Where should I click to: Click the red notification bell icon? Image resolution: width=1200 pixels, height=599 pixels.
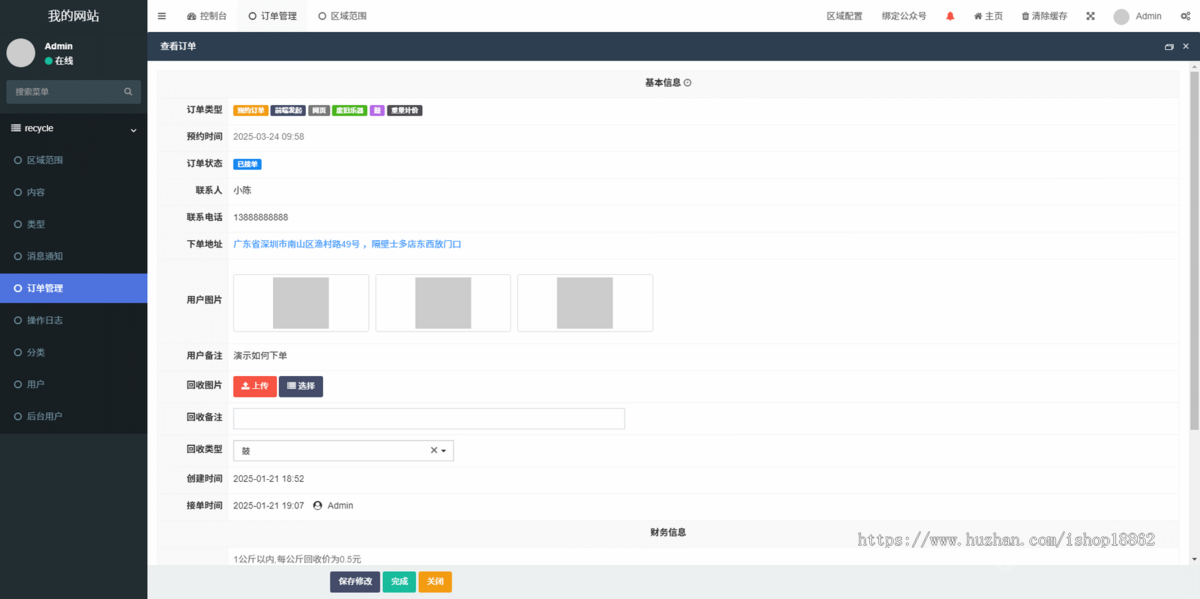[950, 16]
